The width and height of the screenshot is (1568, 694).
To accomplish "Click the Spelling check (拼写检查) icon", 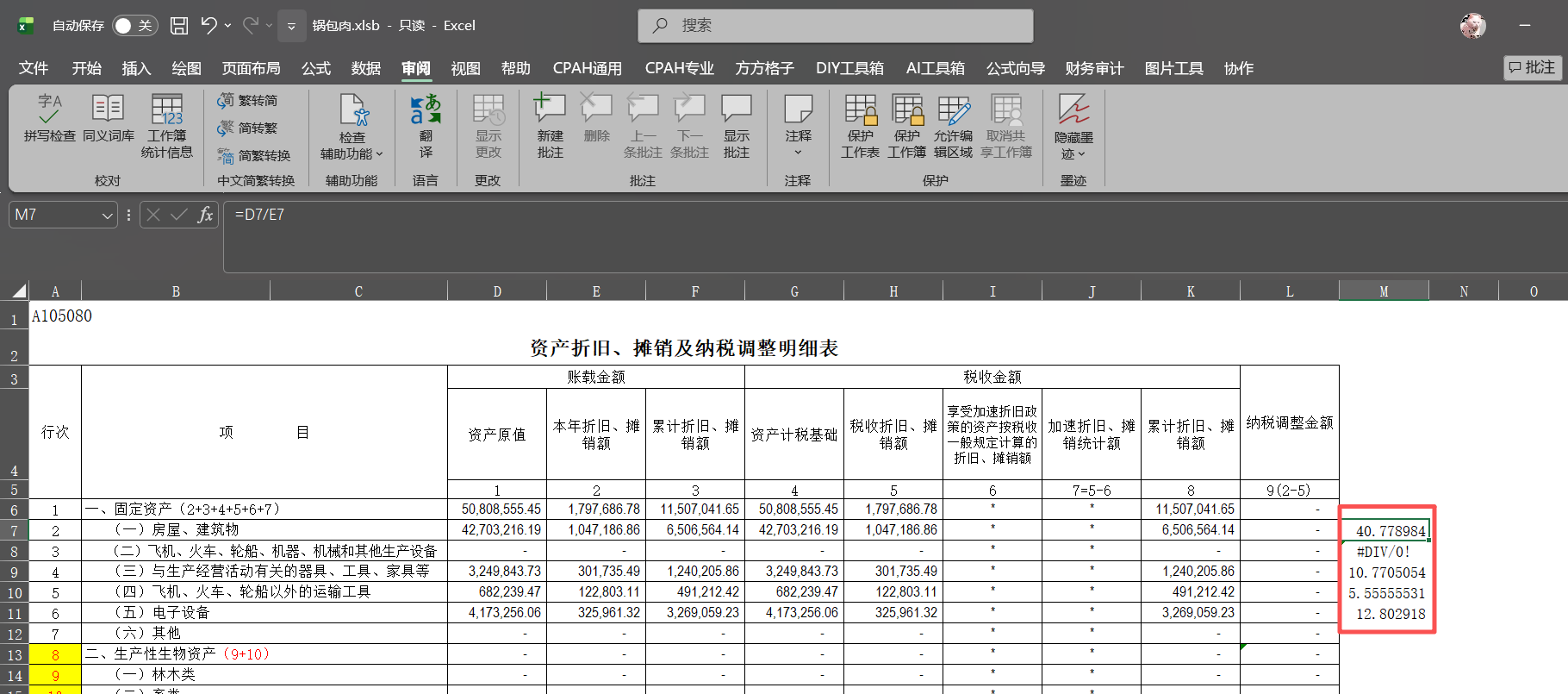I will (49, 118).
